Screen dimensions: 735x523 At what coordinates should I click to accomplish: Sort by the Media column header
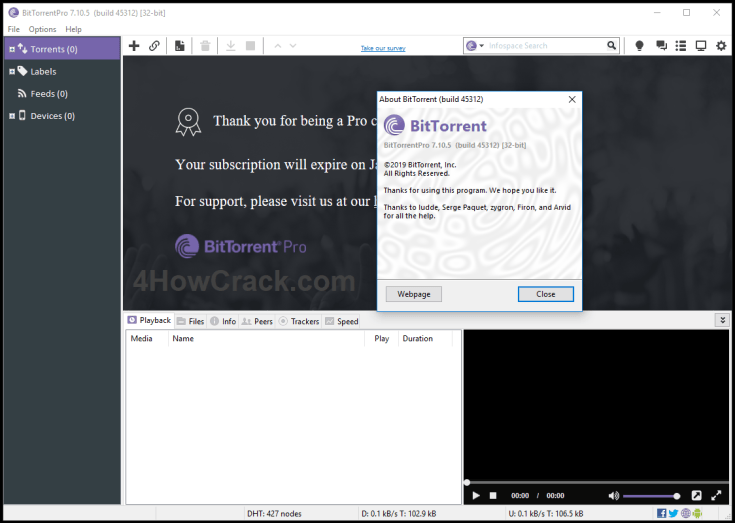click(x=147, y=338)
